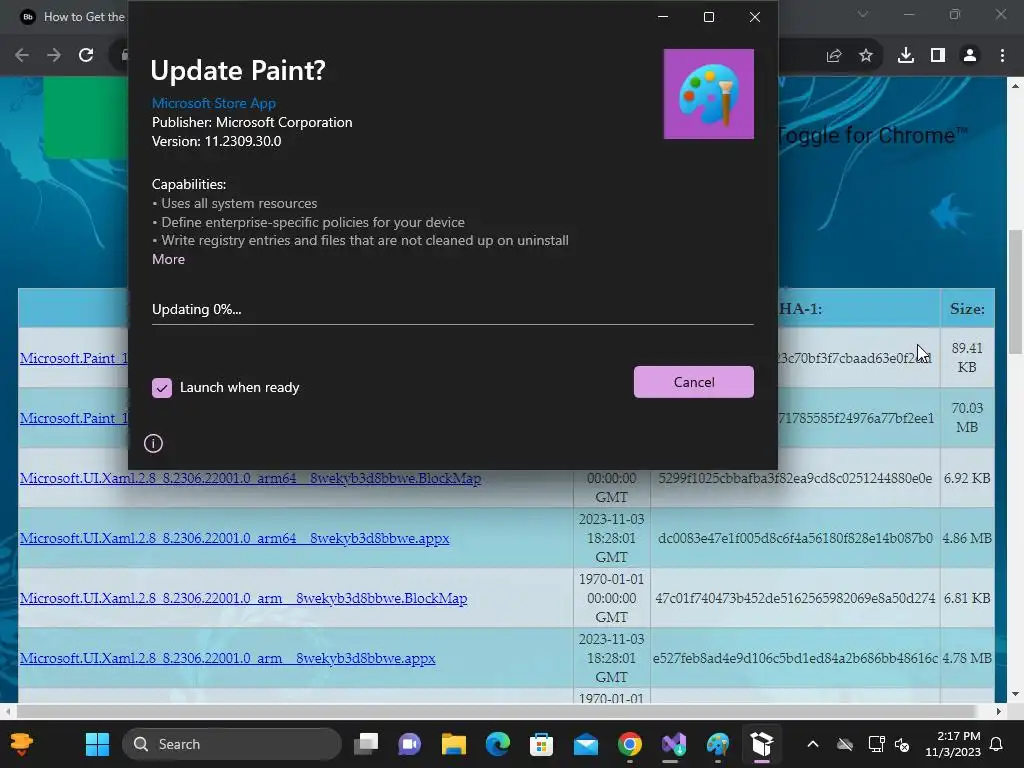Open Chrome tab search chevron
The width and height of the screenshot is (1024, 768).
(863, 14)
